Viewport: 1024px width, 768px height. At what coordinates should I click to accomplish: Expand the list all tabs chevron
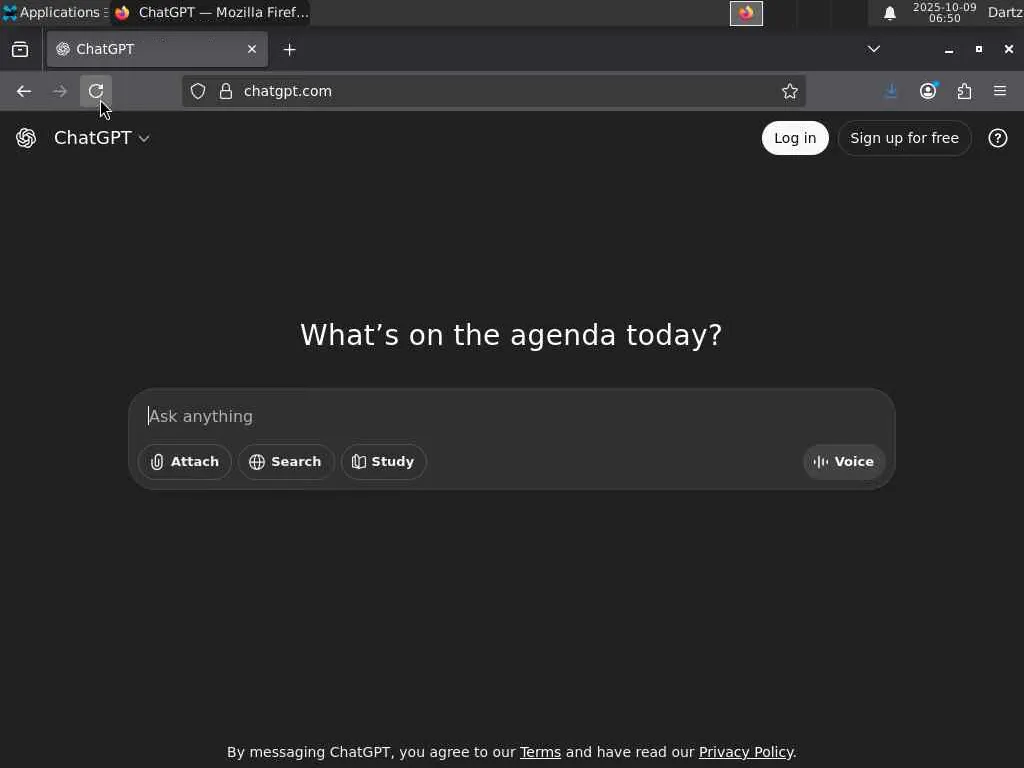coord(873,49)
